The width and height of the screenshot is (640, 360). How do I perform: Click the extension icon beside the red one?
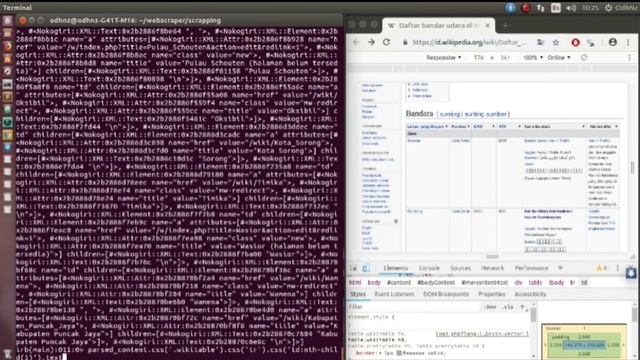tap(591, 42)
